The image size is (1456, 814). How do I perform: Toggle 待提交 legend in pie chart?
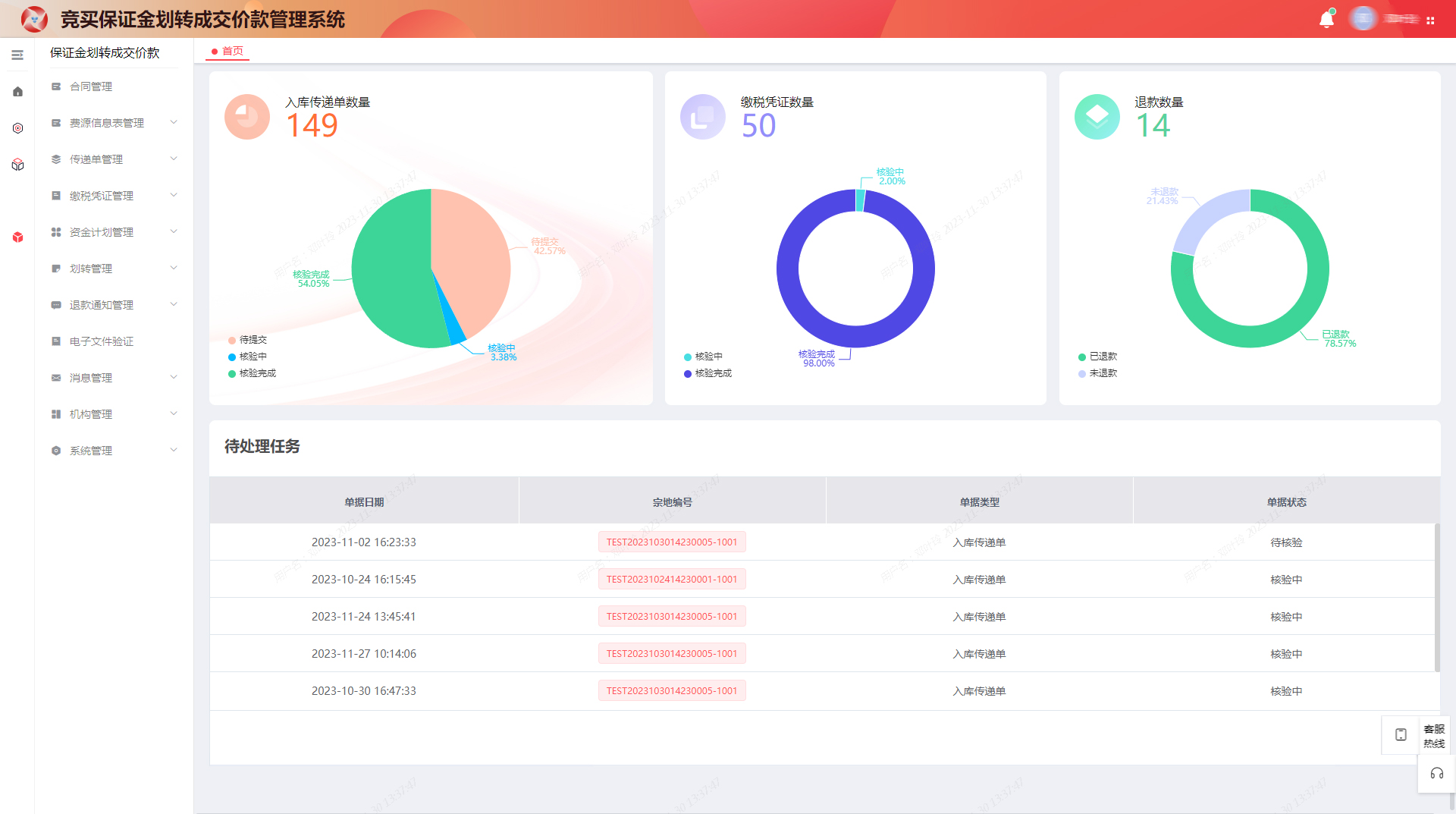pyautogui.click(x=248, y=340)
